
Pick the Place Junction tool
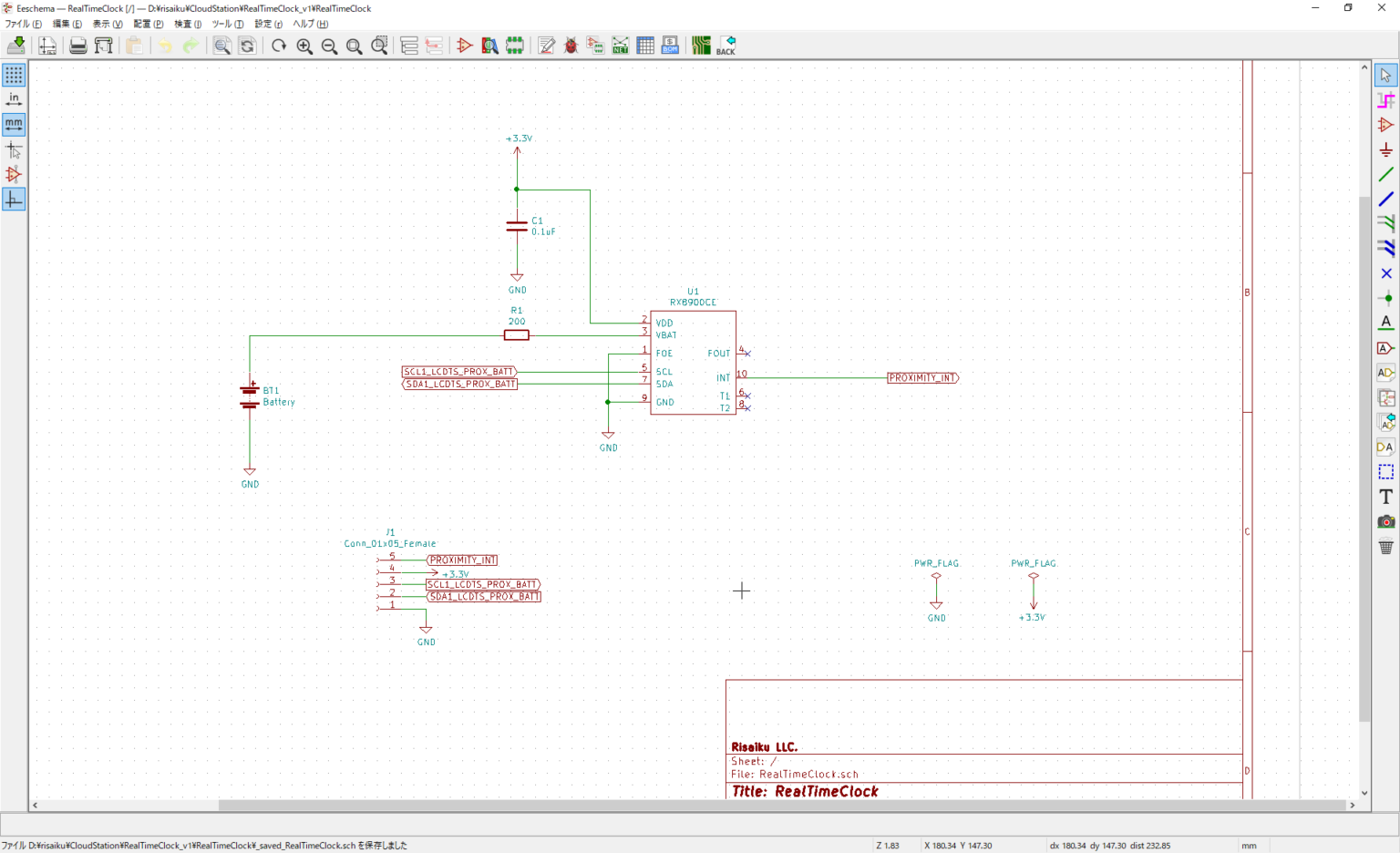pos(1385,298)
